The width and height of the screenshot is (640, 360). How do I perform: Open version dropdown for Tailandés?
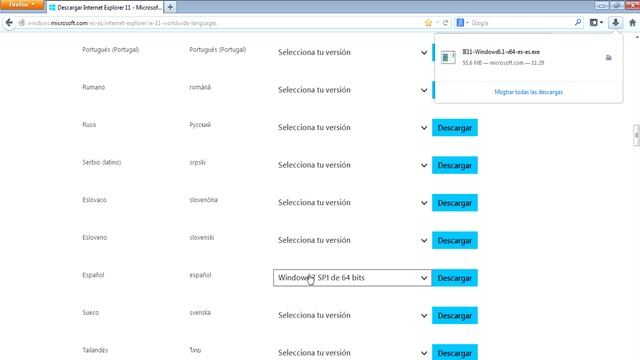click(352, 352)
